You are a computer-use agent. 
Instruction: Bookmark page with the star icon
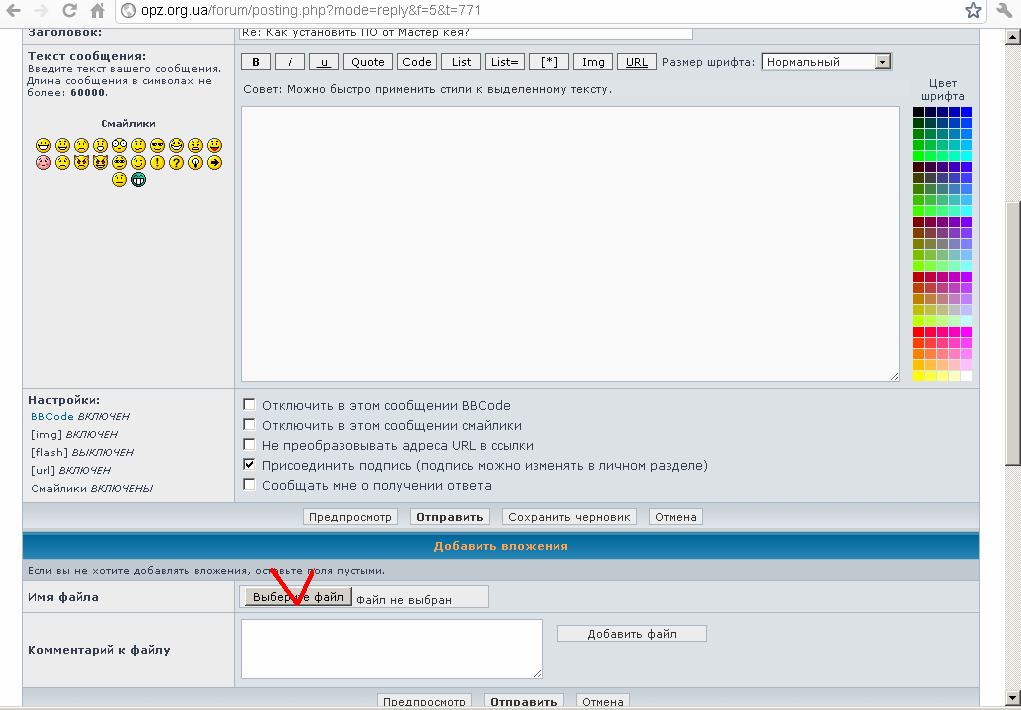tap(973, 11)
